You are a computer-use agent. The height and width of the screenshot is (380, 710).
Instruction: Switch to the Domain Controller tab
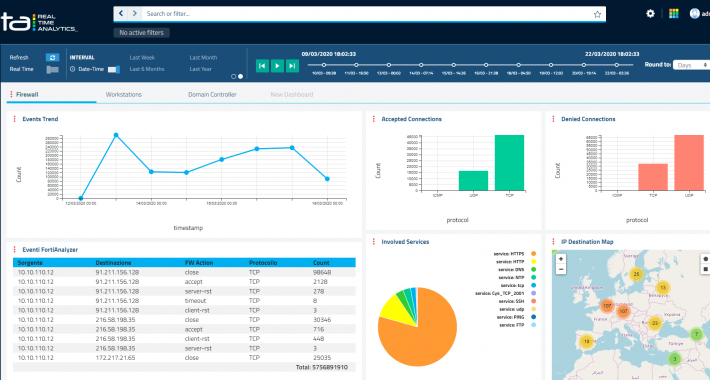212,95
